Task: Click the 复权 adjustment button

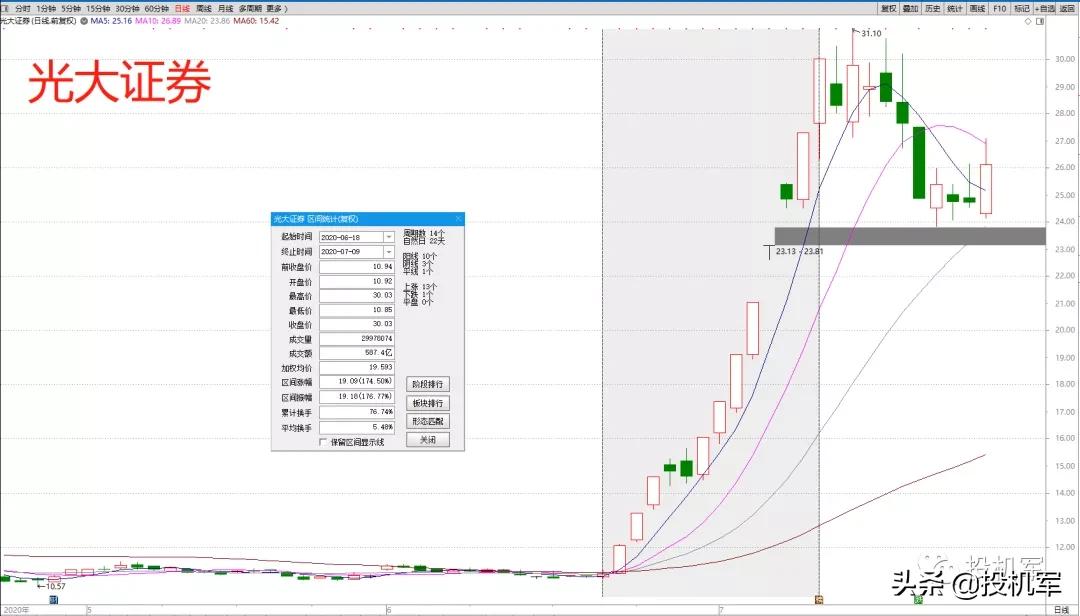Action: (x=888, y=8)
